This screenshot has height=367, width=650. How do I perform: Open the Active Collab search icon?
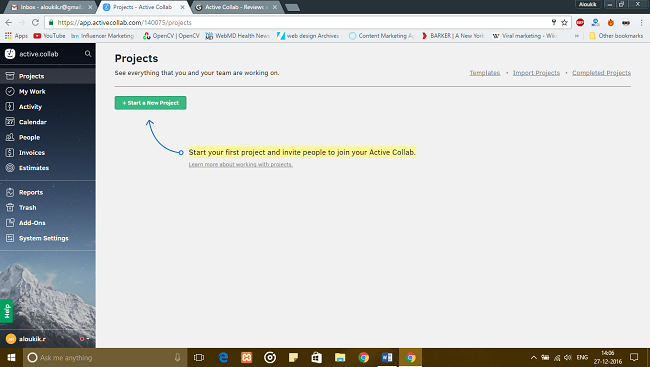click(88, 53)
